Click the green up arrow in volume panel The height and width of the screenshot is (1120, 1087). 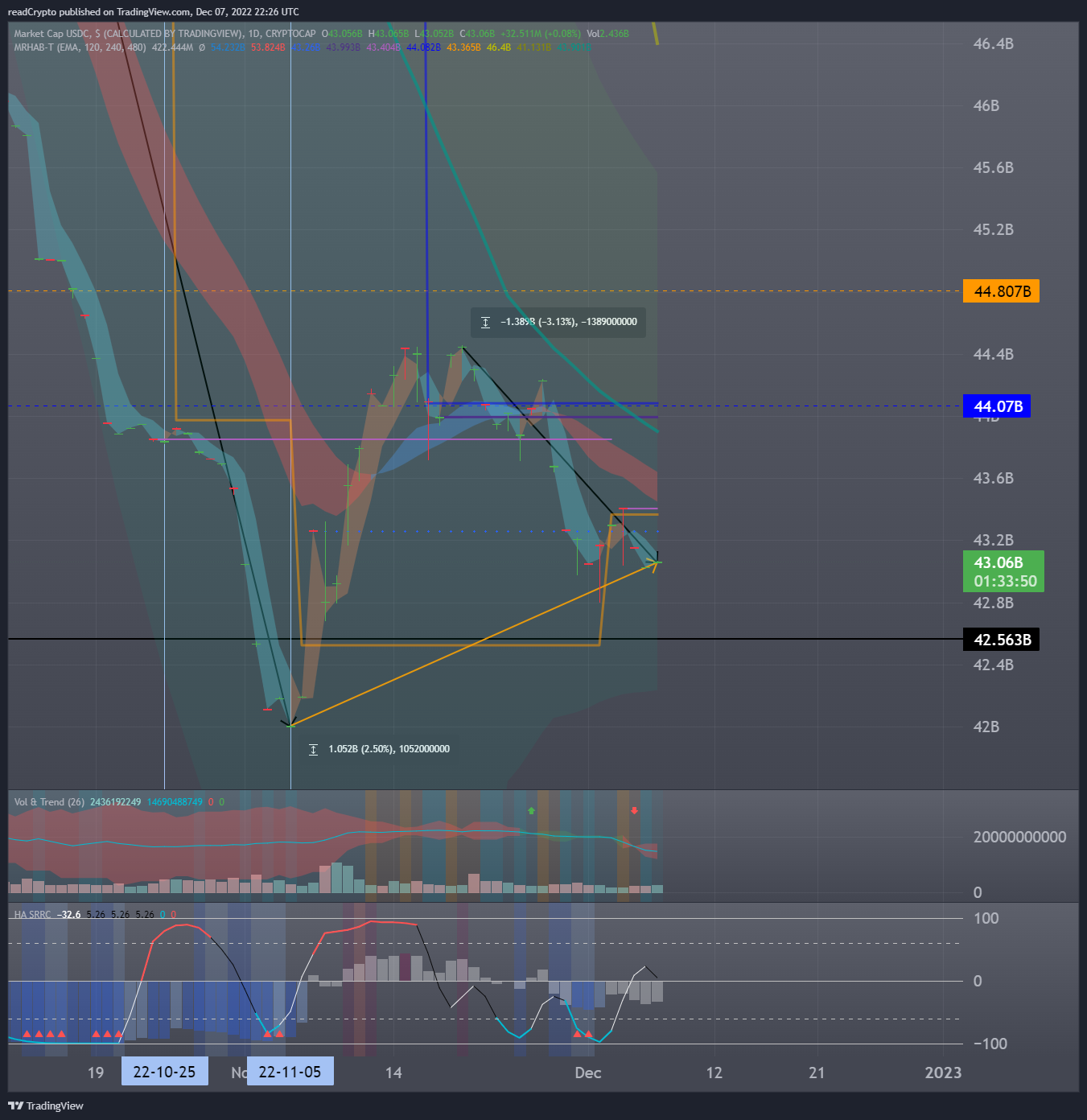(531, 810)
